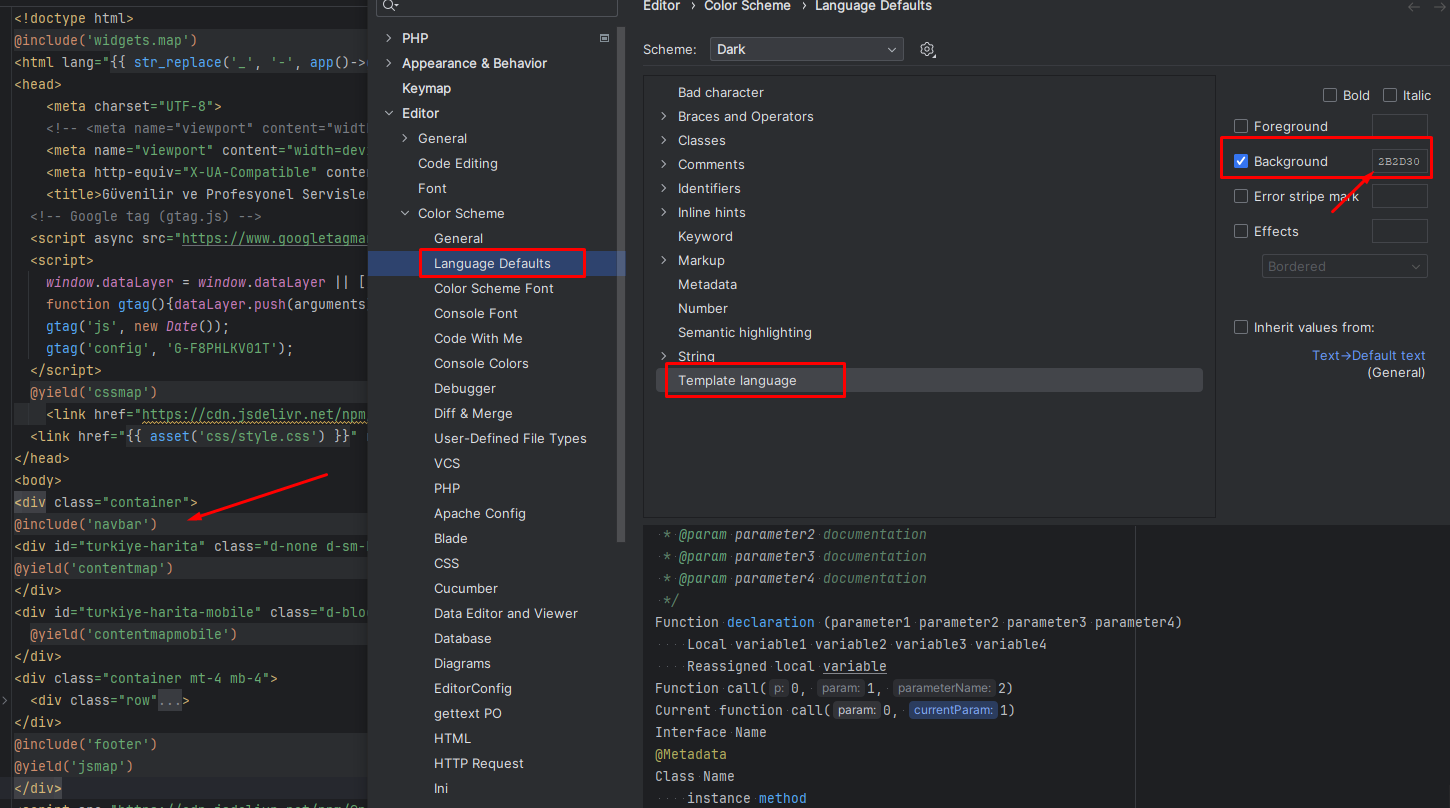1450x808 pixels.
Task: Expand the PHP settings node
Action: [389, 38]
